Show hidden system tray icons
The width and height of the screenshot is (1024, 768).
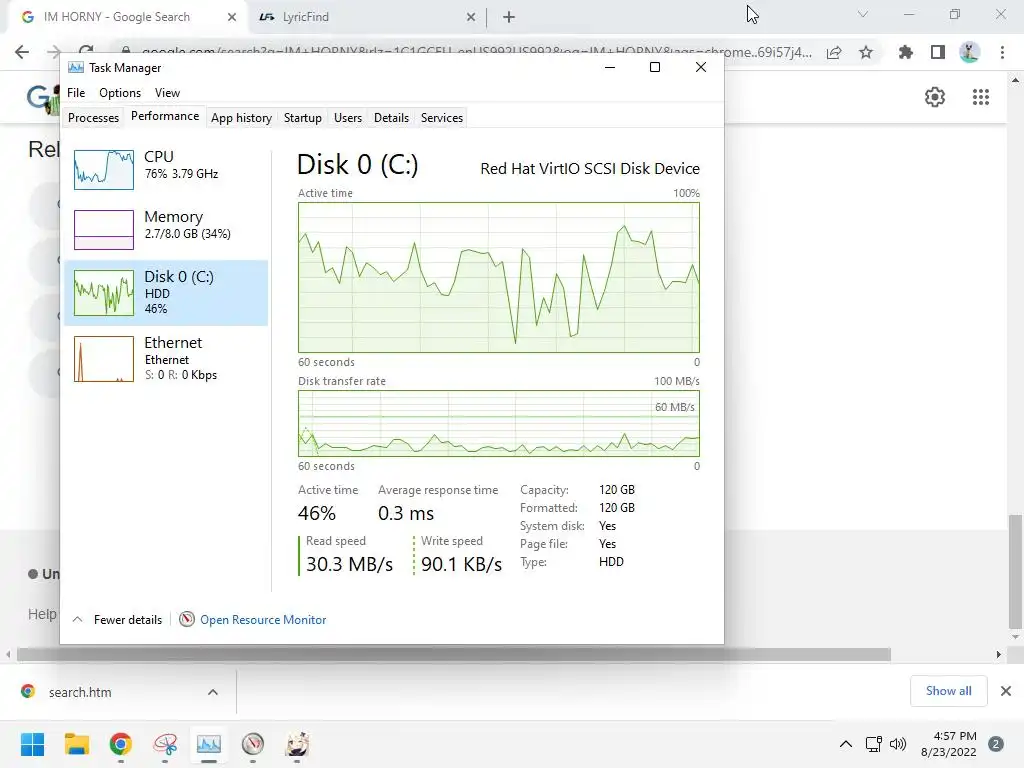pyautogui.click(x=846, y=744)
